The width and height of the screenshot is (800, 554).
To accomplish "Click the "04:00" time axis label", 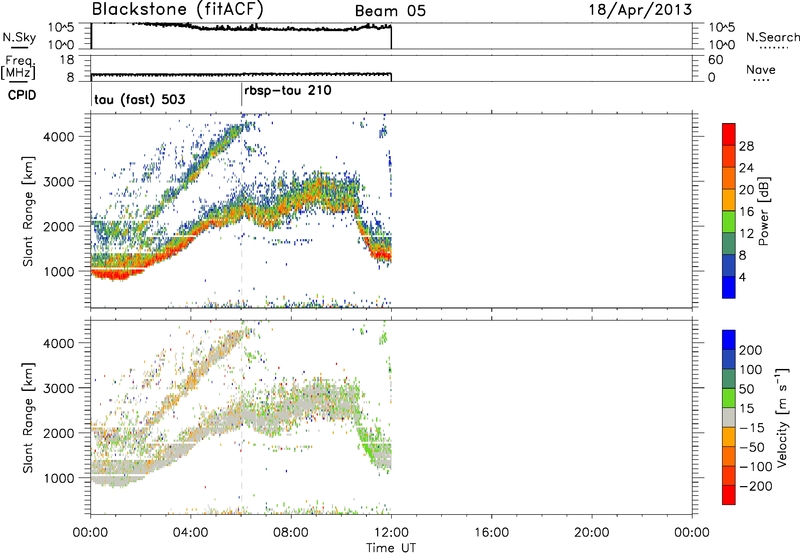I will click(x=191, y=533).
